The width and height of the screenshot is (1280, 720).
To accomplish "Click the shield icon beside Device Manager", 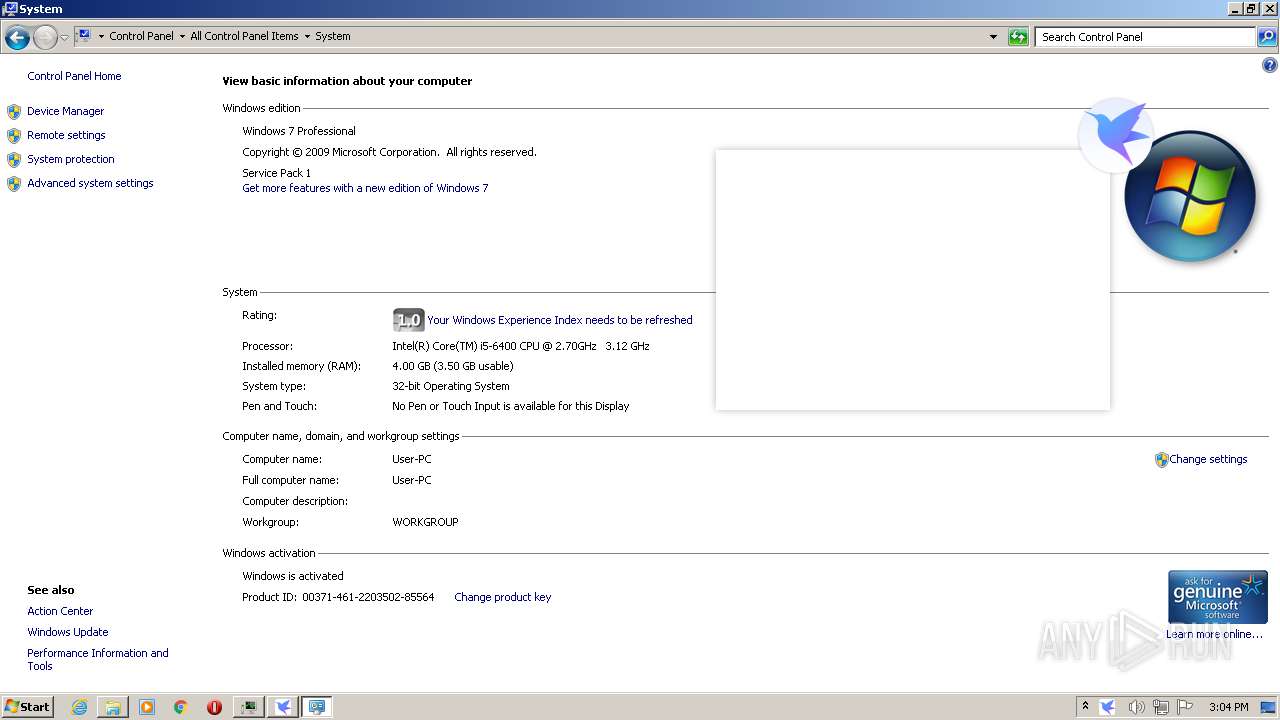I will pyautogui.click(x=14, y=112).
